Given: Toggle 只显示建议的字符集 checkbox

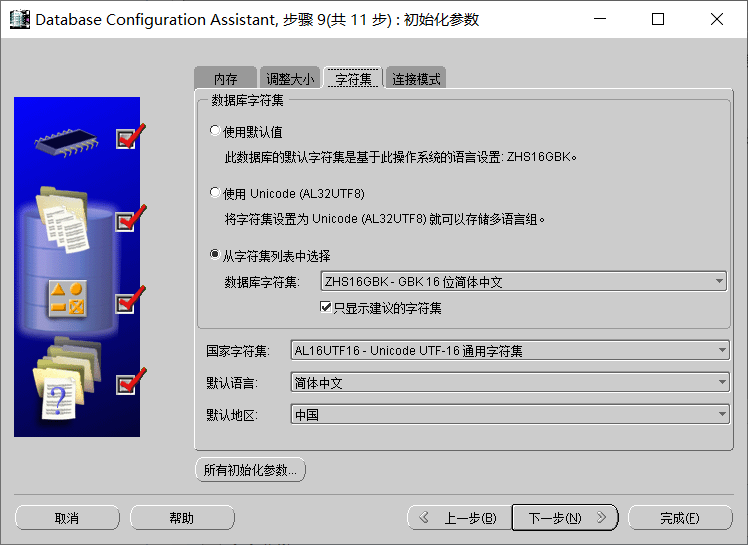Looking at the screenshot, I should 325,307.
